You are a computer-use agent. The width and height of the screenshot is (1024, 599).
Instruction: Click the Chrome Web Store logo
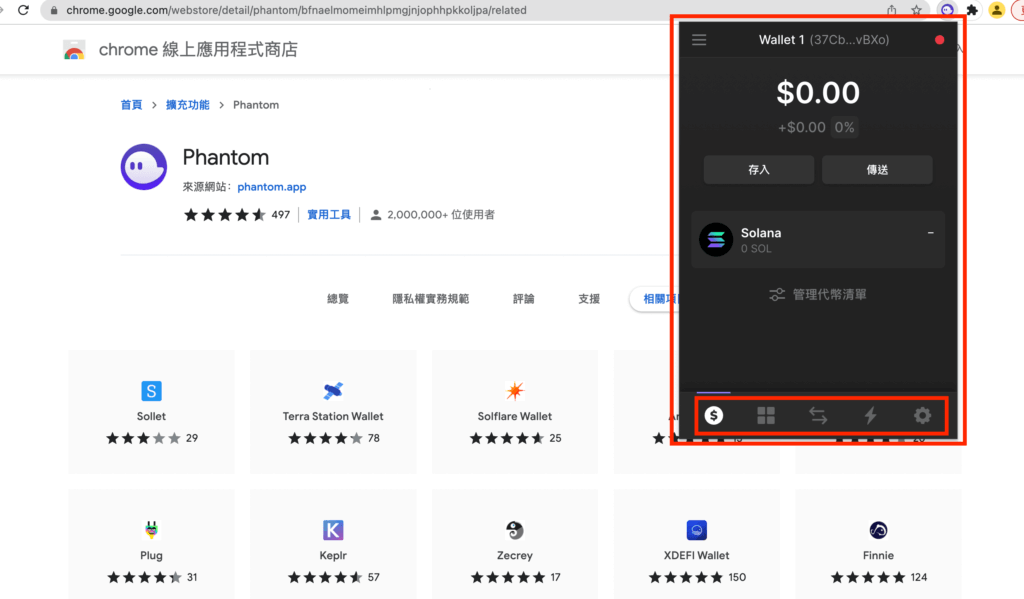click(75, 48)
